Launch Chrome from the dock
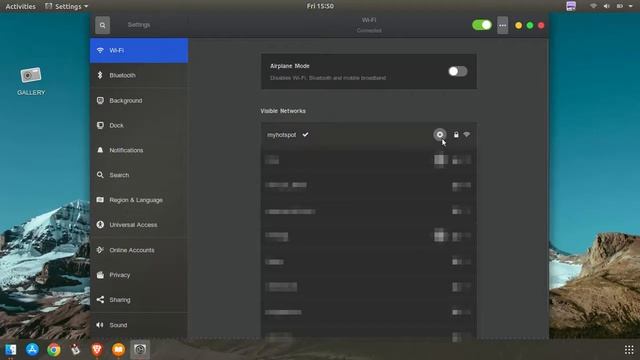This screenshot has width=640, height=360. [x=54, y=350]
